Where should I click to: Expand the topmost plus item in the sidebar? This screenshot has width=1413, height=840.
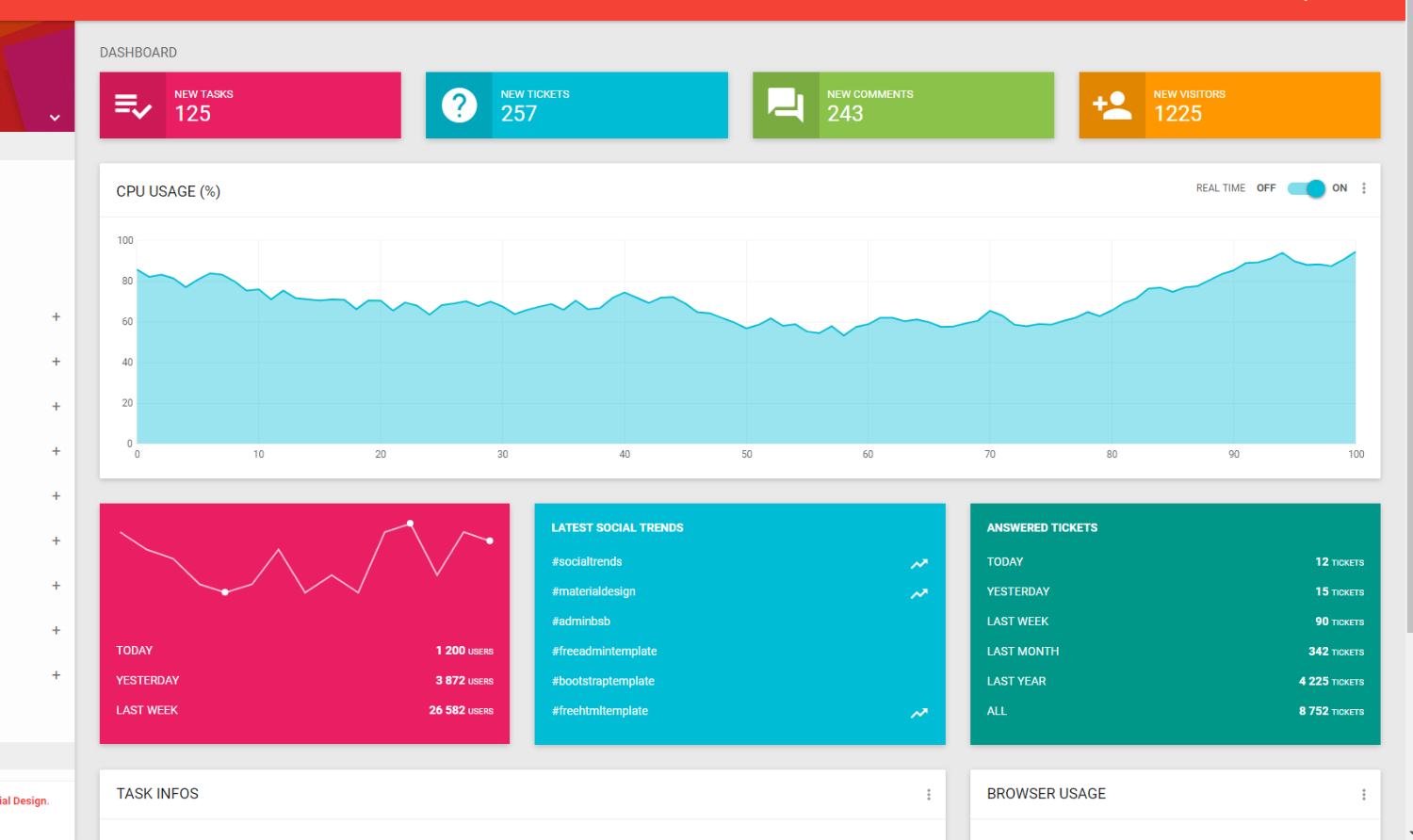pos(56,317)
